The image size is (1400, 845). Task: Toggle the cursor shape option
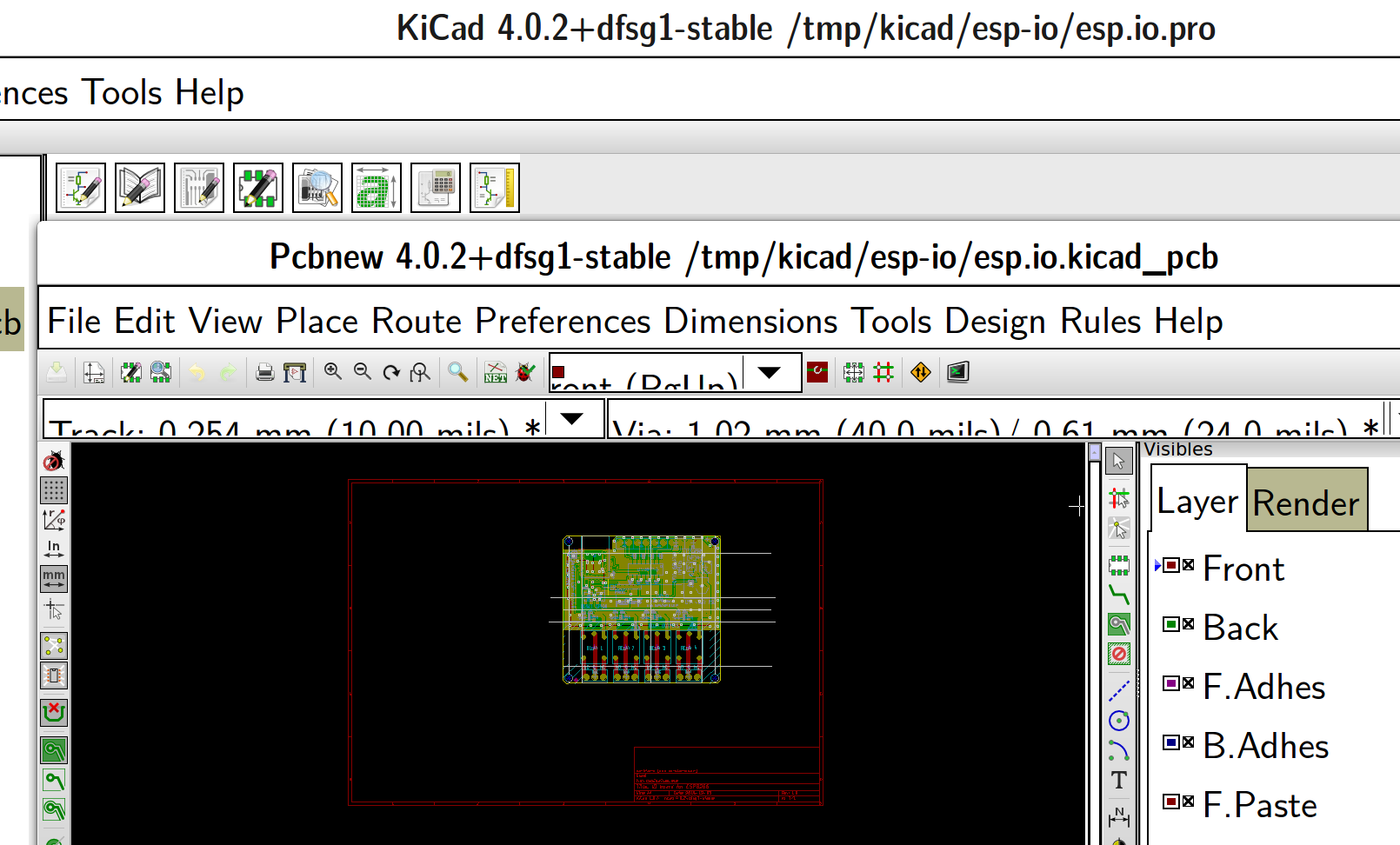54,609
